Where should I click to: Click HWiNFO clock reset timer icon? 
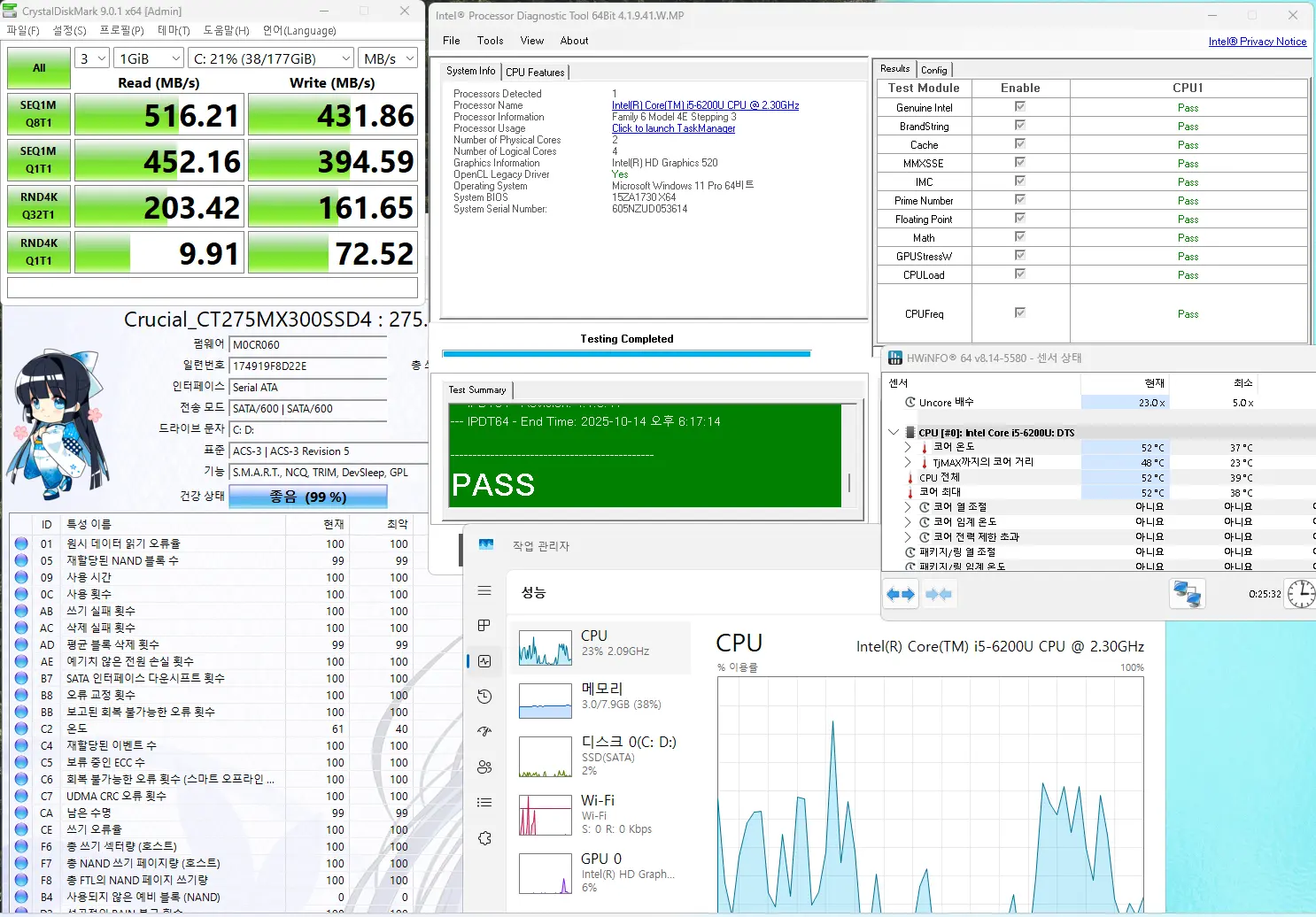pos(1300,594)
